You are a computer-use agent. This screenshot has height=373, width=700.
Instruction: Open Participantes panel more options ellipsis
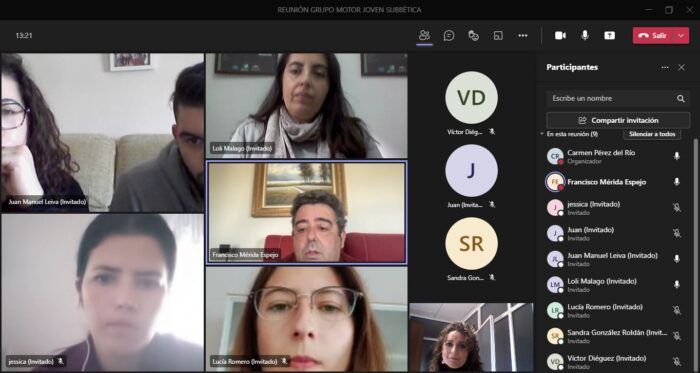click(665, 67)
